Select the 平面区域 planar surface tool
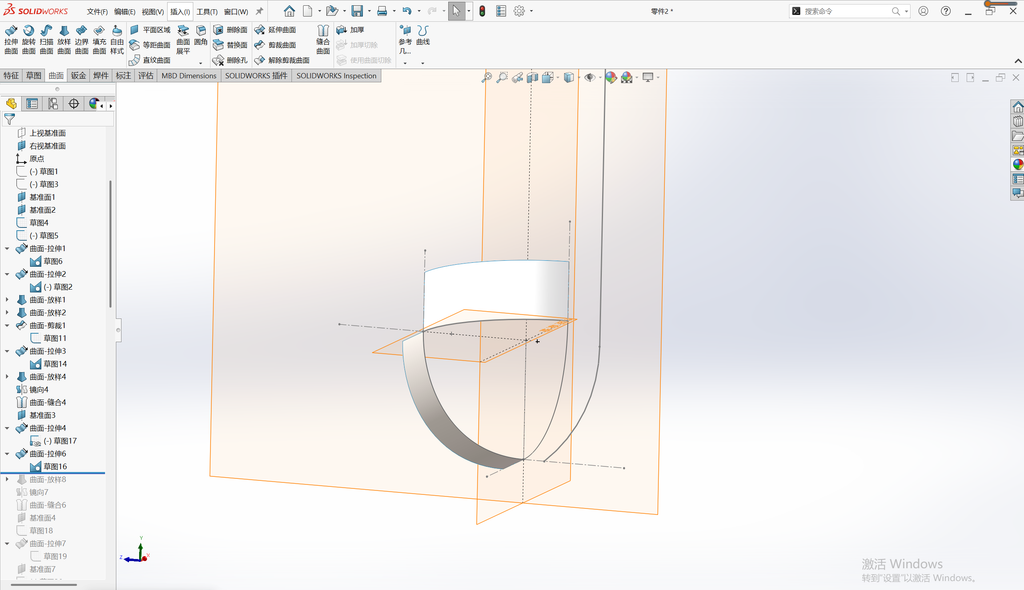 pyautogui.click(x=150, y=30)
